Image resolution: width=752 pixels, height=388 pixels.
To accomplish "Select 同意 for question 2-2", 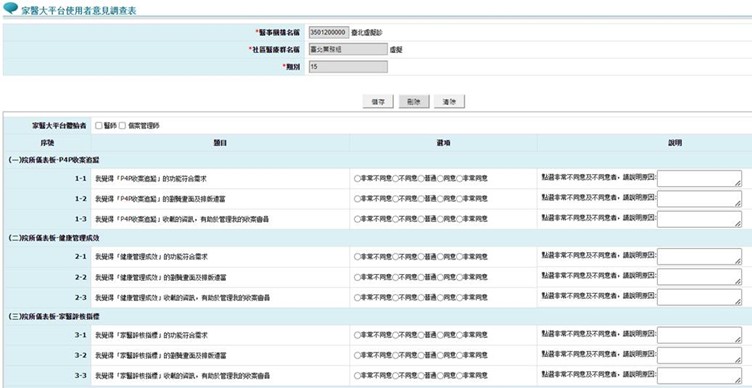I will (x=440, y=277).
